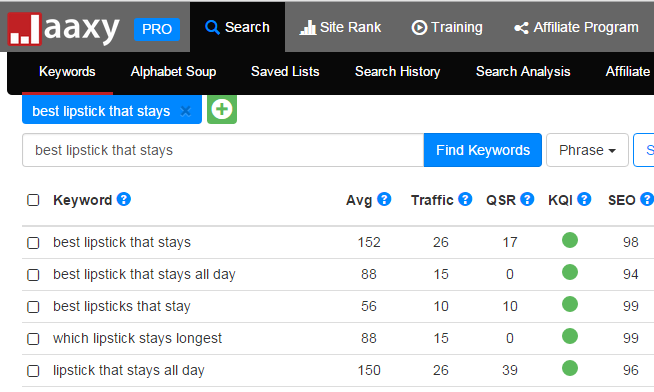Click KQI dot for 'lipstick that stays all day'

(x=570, y=368)
